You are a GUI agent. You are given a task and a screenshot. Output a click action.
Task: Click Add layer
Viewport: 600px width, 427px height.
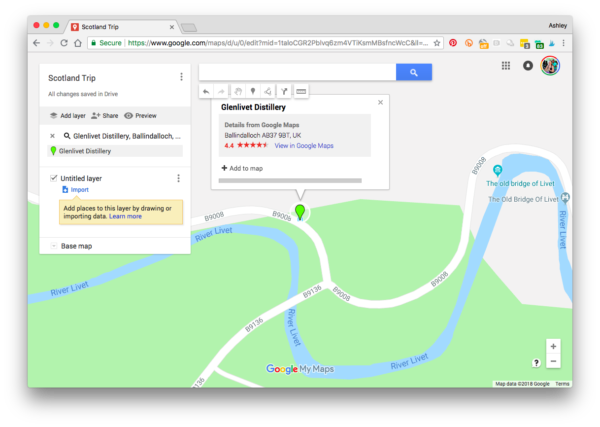tap(68, 116)
